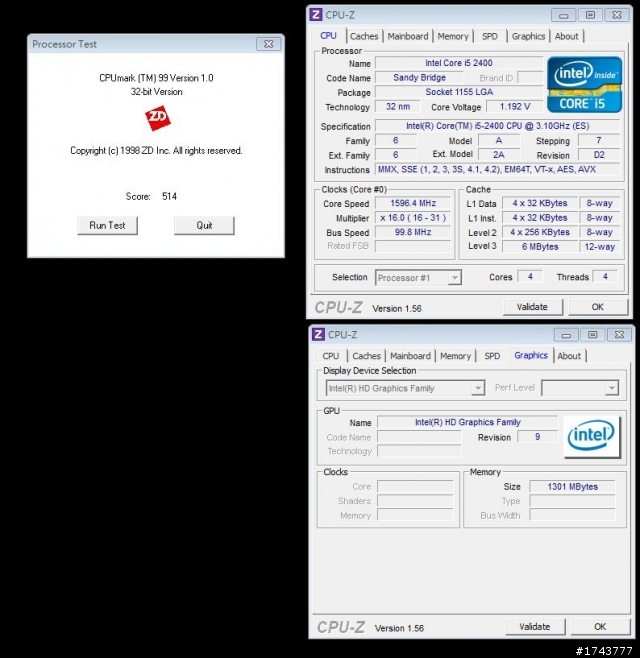The height and width of the screenshot is (659, 640).
Task: Click Quit in Processor Test
Action: 204,226
